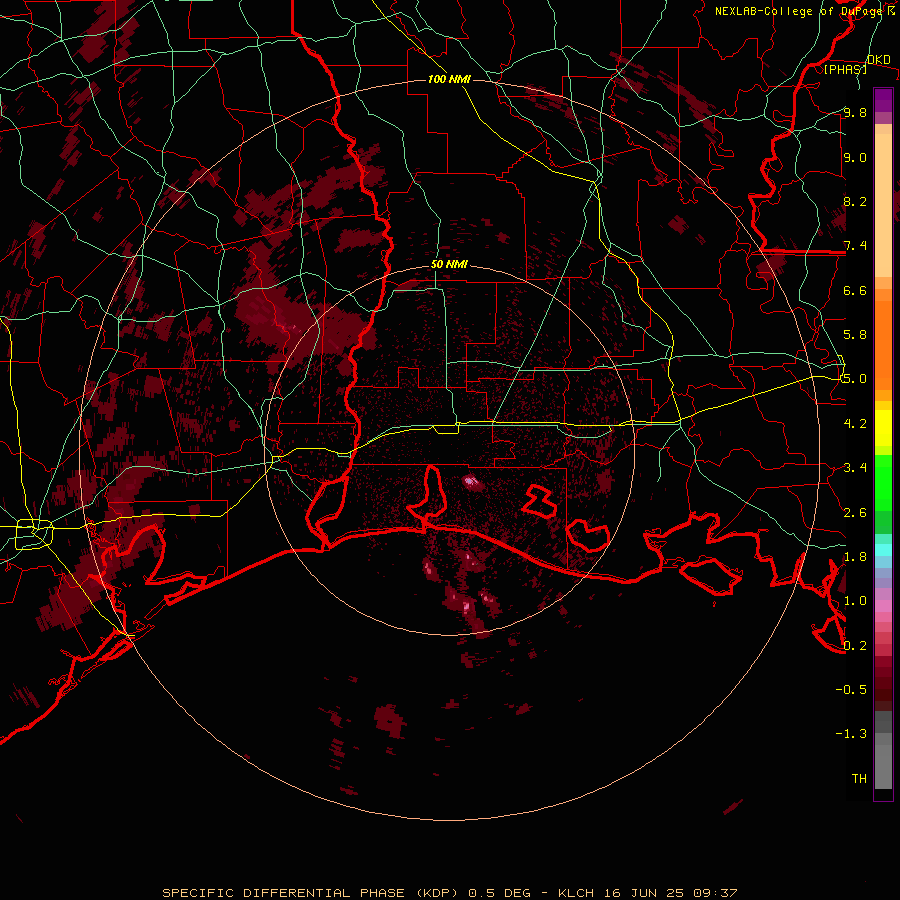Select the 5.0 scale label
This screenshot has width=900, height=900.
[855, 379]
